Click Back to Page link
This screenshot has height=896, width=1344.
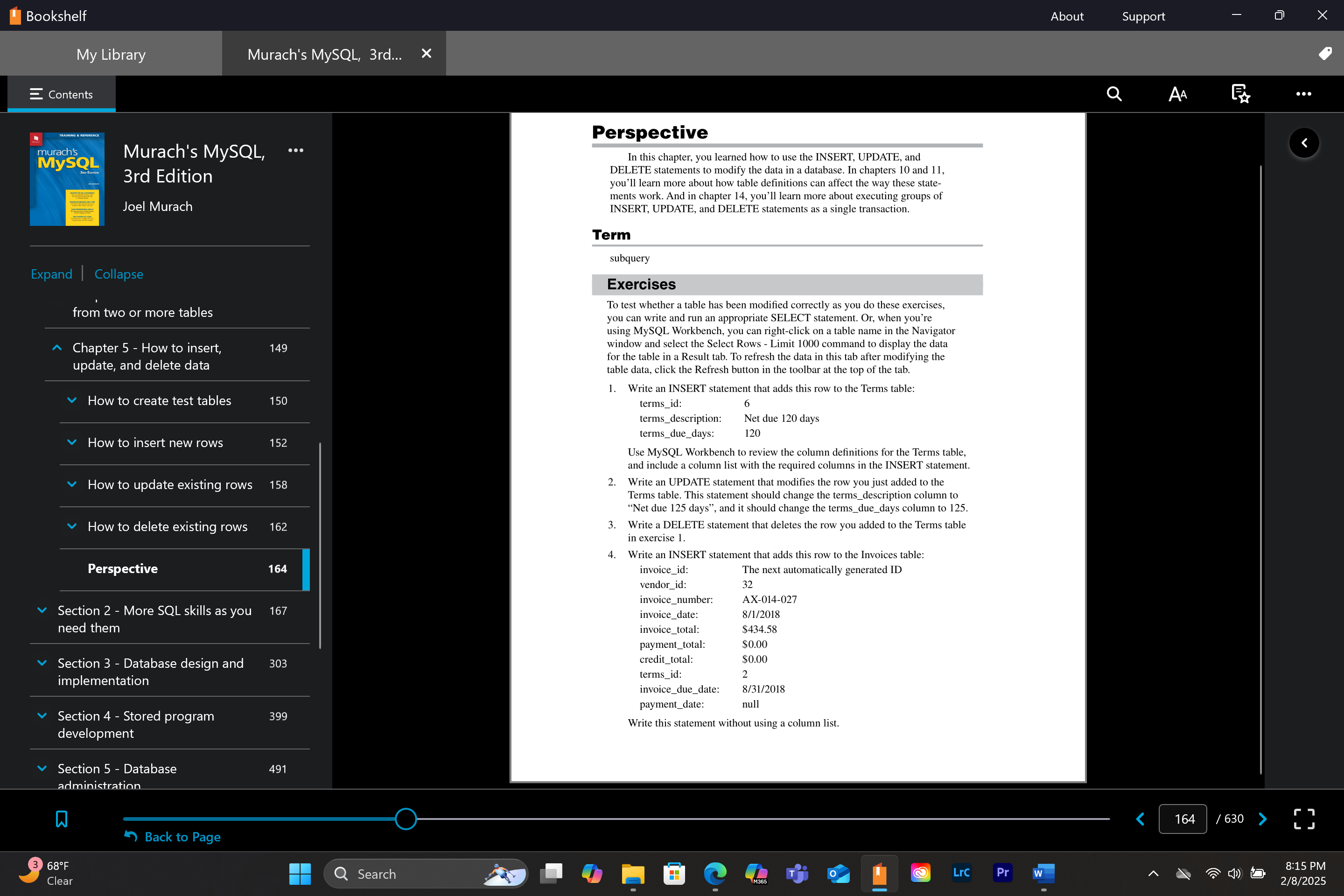(173, 837)
